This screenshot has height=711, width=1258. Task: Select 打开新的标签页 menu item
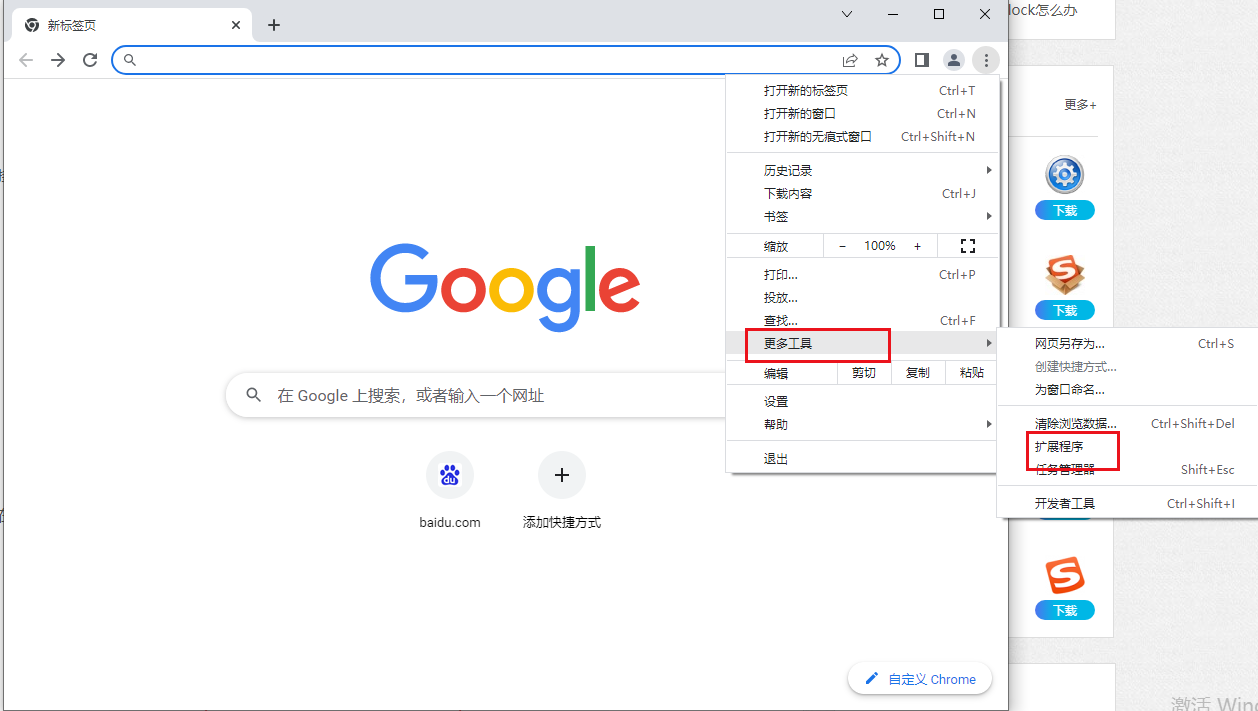point(862,90)
